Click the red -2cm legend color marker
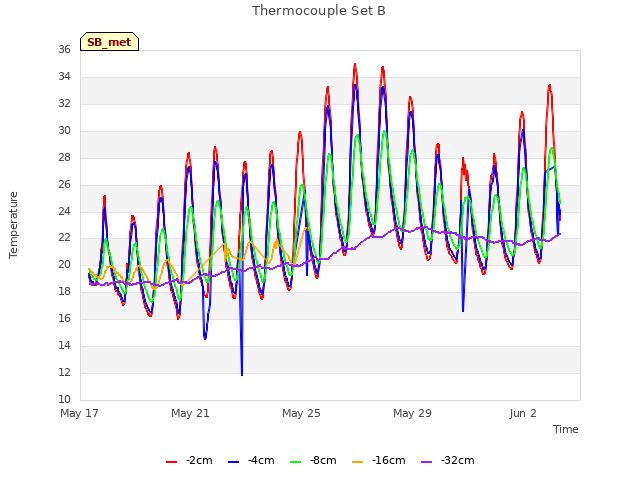 point(171,462)
